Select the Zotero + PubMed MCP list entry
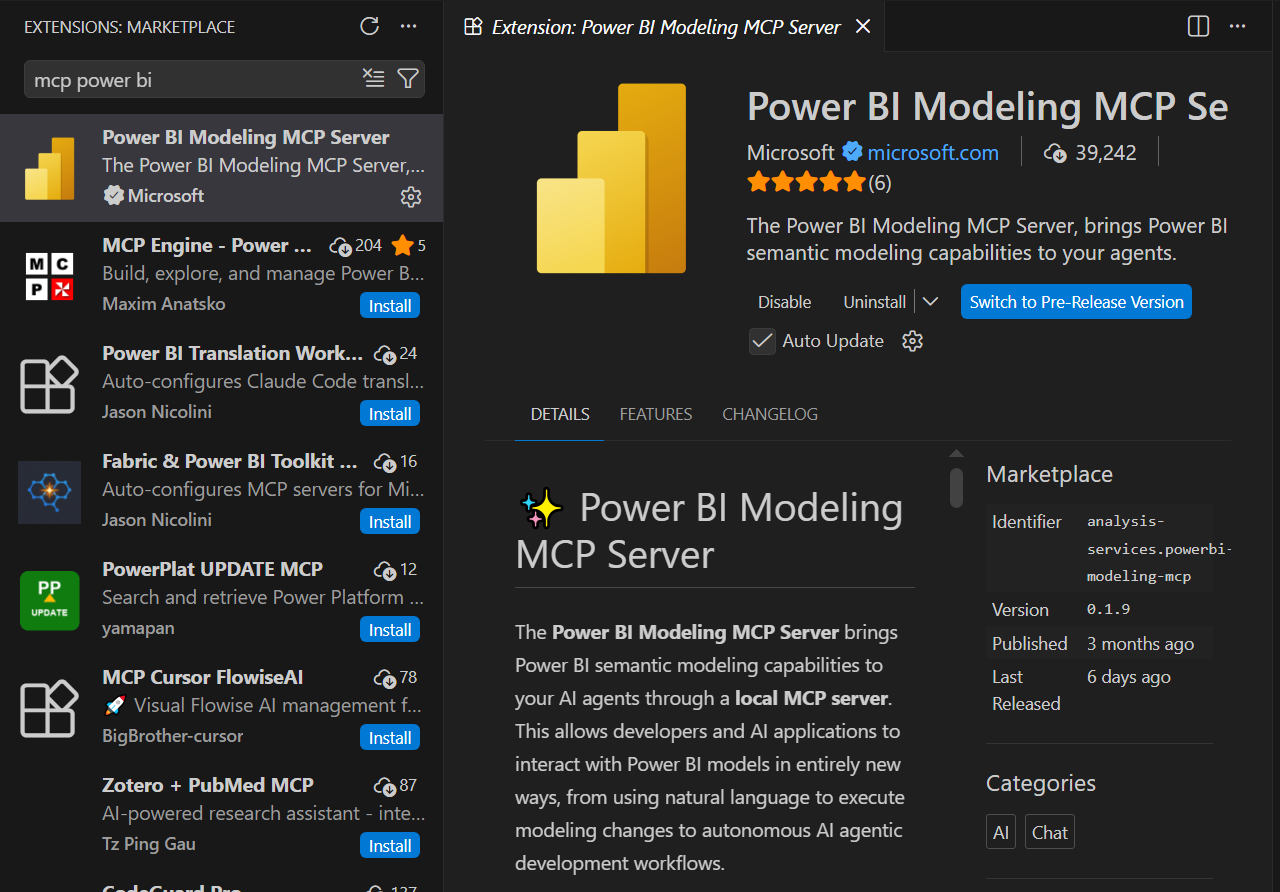 [222, 816]
